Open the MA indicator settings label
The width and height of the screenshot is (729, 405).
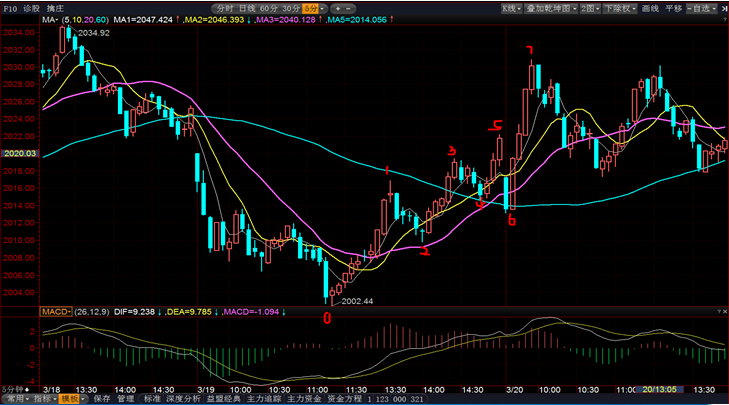click(50, 20)
